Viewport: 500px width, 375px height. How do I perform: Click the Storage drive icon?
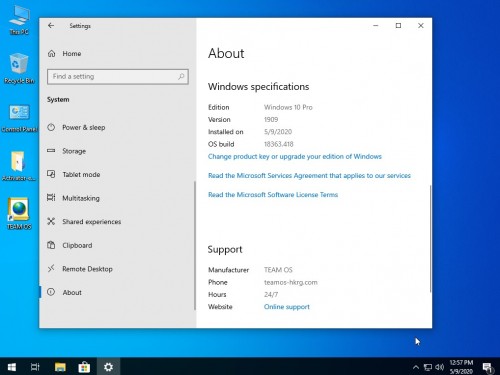pyautogui.click(x=51, y=151)
